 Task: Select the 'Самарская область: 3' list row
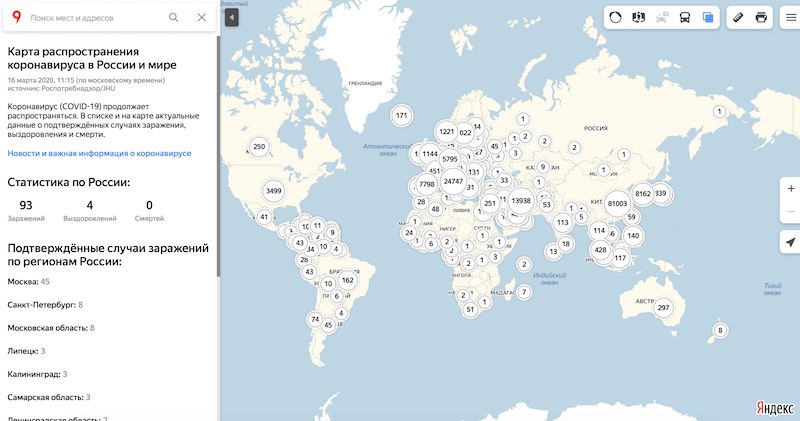click(x=49, y=397)
